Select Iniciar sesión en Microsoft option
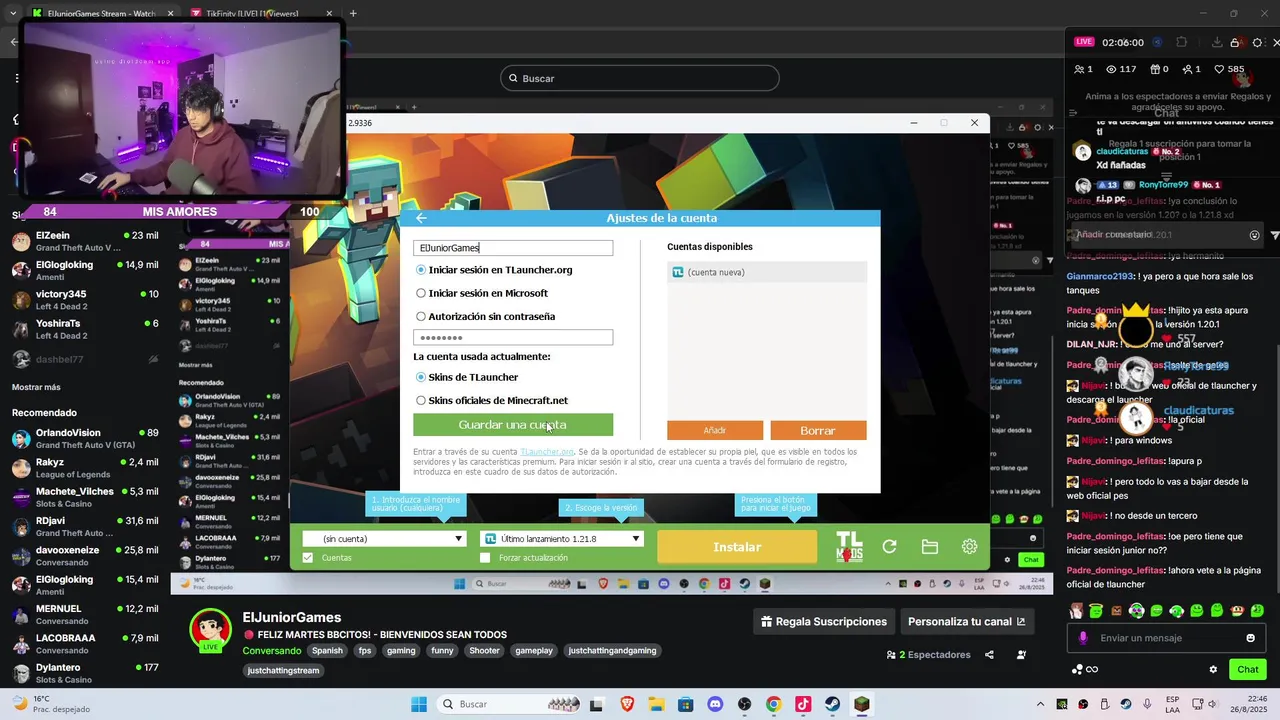The width and height of the screenshot is (1280, 720). click(482, 293)
